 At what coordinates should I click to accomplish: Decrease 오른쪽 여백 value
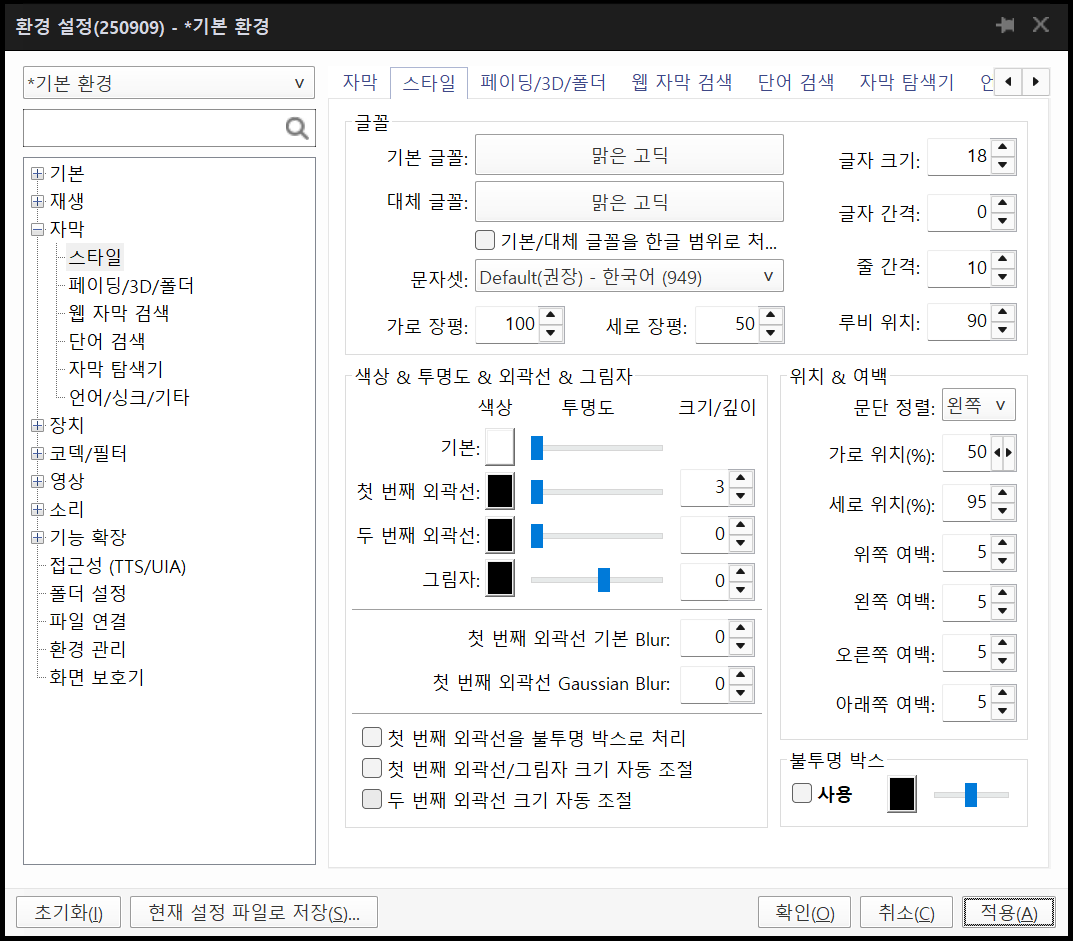pyautogui.click(x=1003, y=661)
